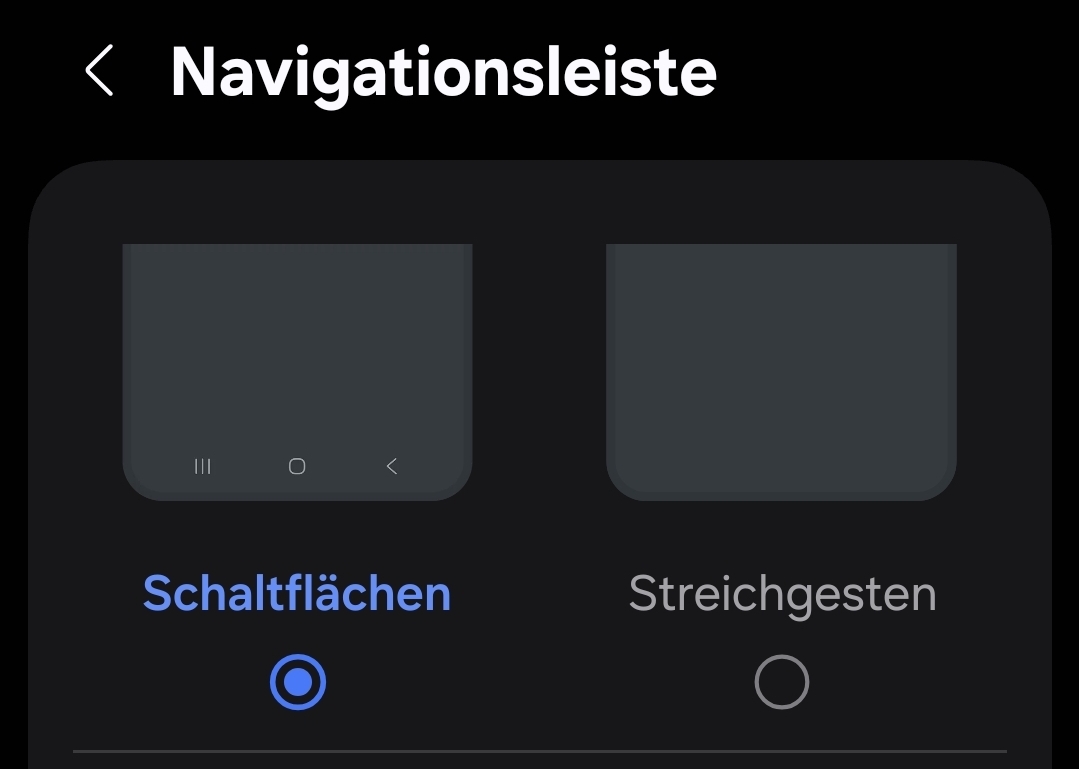Tap the recents icon in the Schaltflächen preview
The image size is (1079, 769).
(x=202, y=466)
